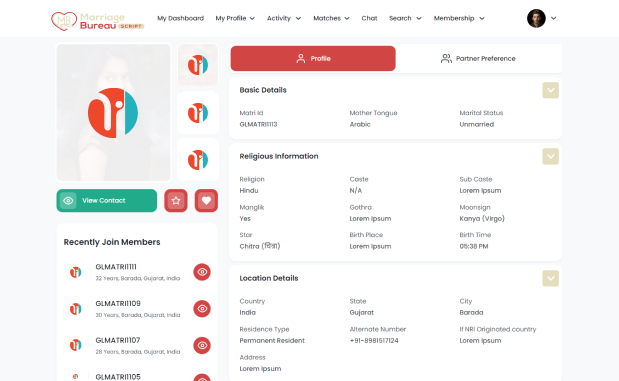Open member GLMATRI1111 name link
Screen dimensions: 619x381
116,267
